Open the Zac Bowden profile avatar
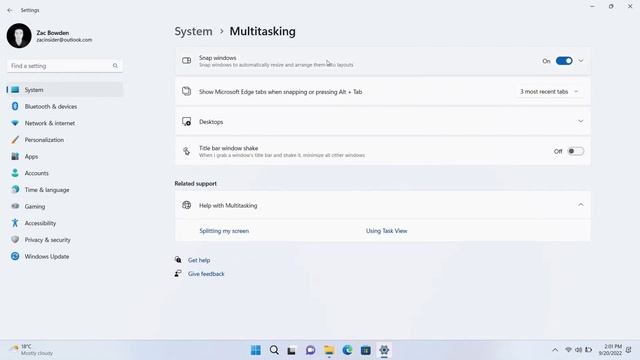Viewport: 640px width, 360px height. tap(19, 36)
